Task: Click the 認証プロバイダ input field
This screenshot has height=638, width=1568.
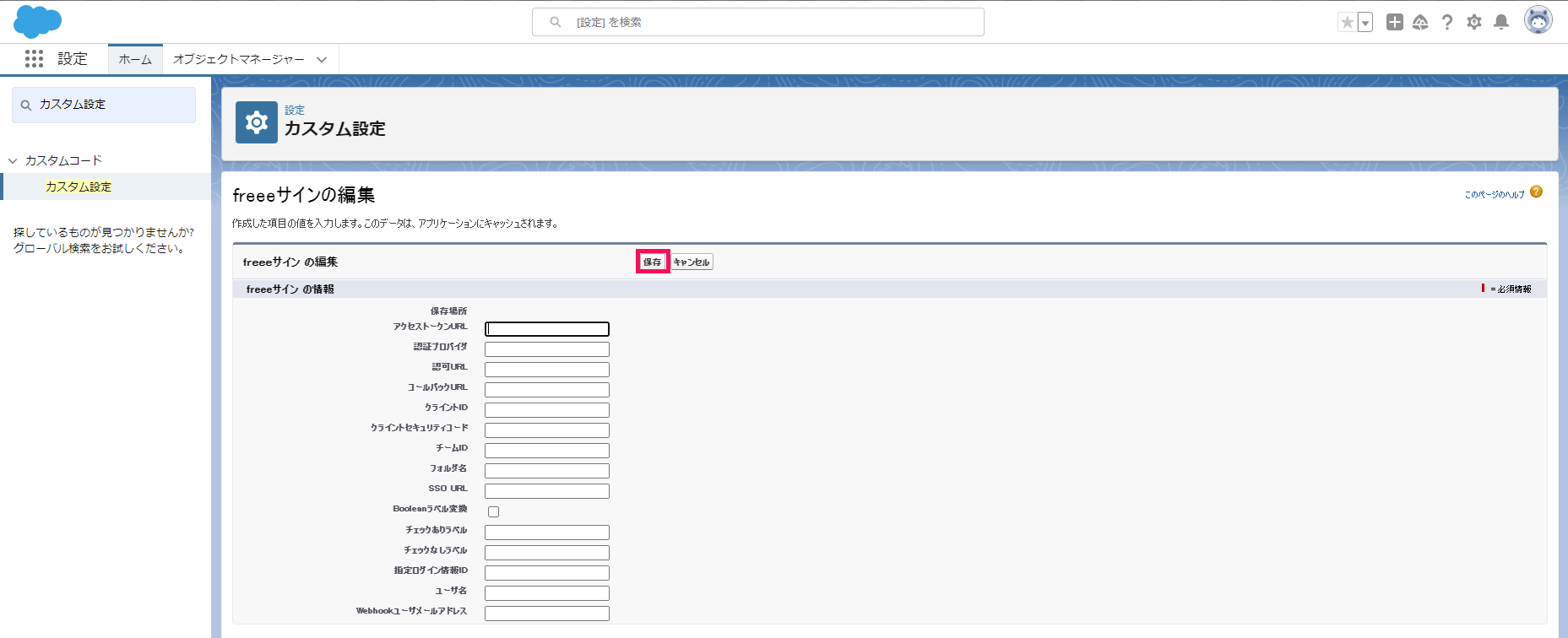Action: (547, 349)
